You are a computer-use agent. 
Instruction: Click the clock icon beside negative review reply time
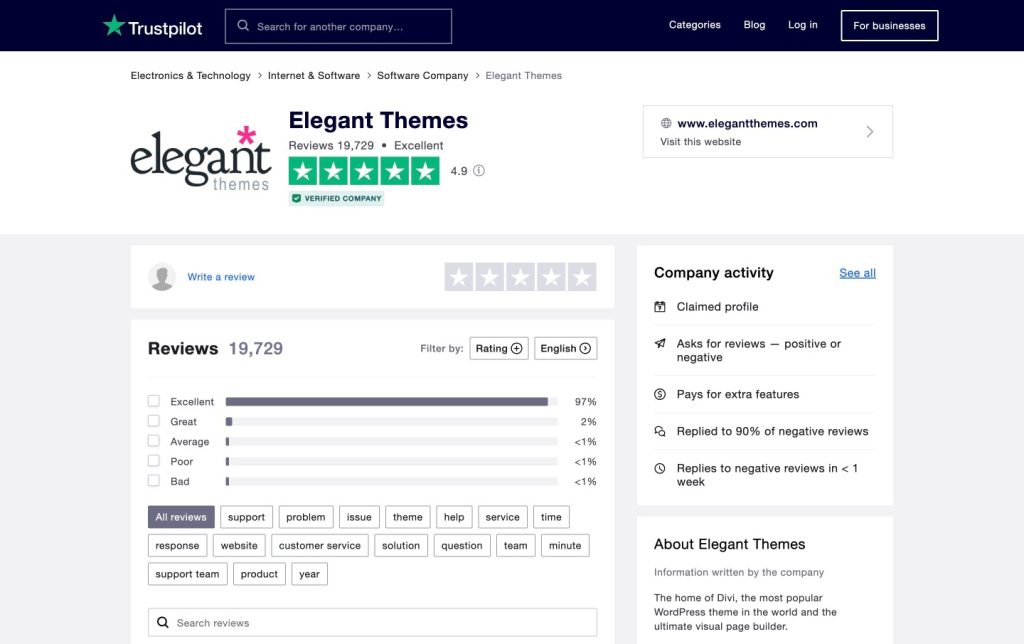[x=659, y=468]
